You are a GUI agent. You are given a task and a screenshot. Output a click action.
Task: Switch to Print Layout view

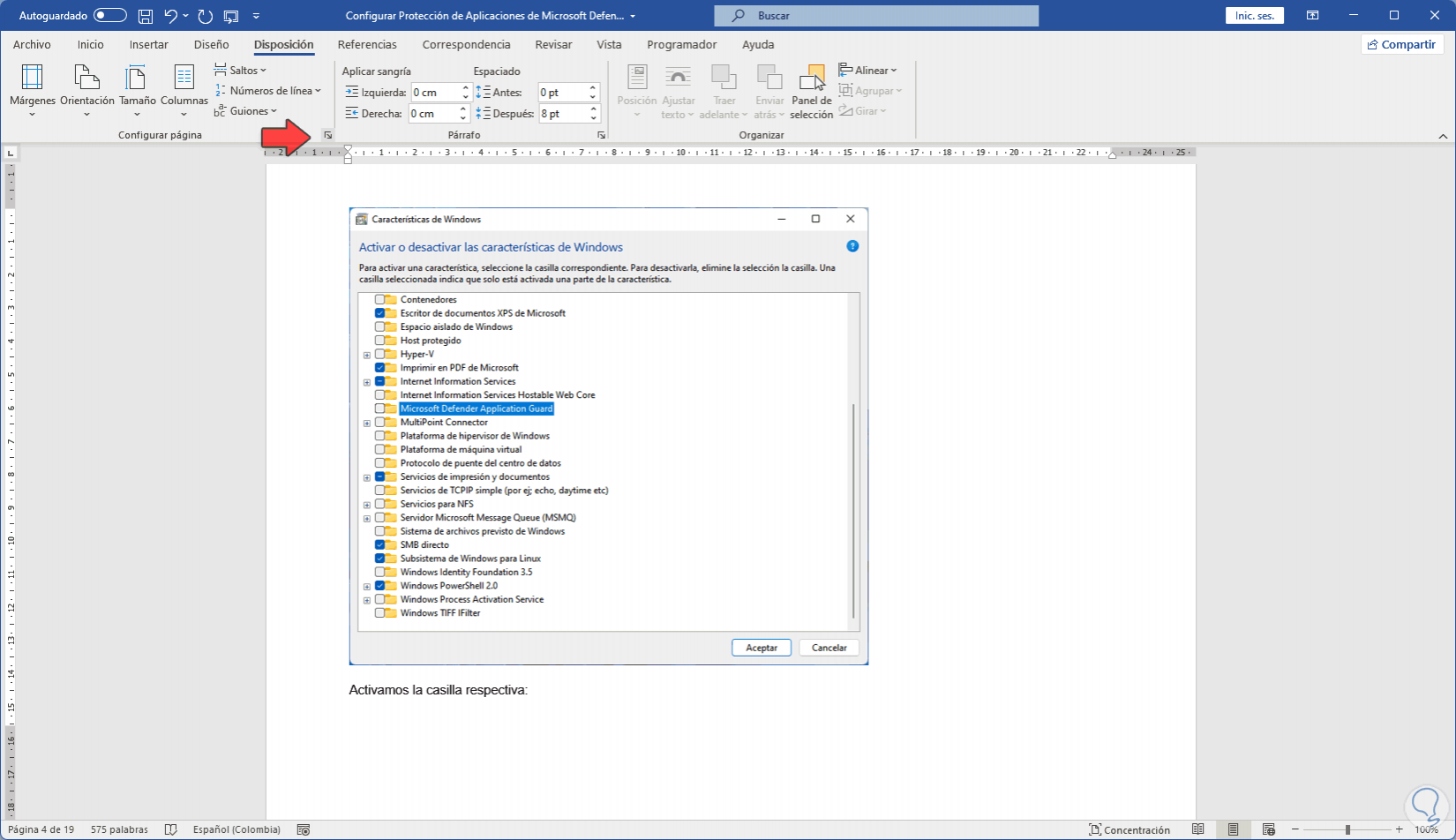(x=1233, y=829)
